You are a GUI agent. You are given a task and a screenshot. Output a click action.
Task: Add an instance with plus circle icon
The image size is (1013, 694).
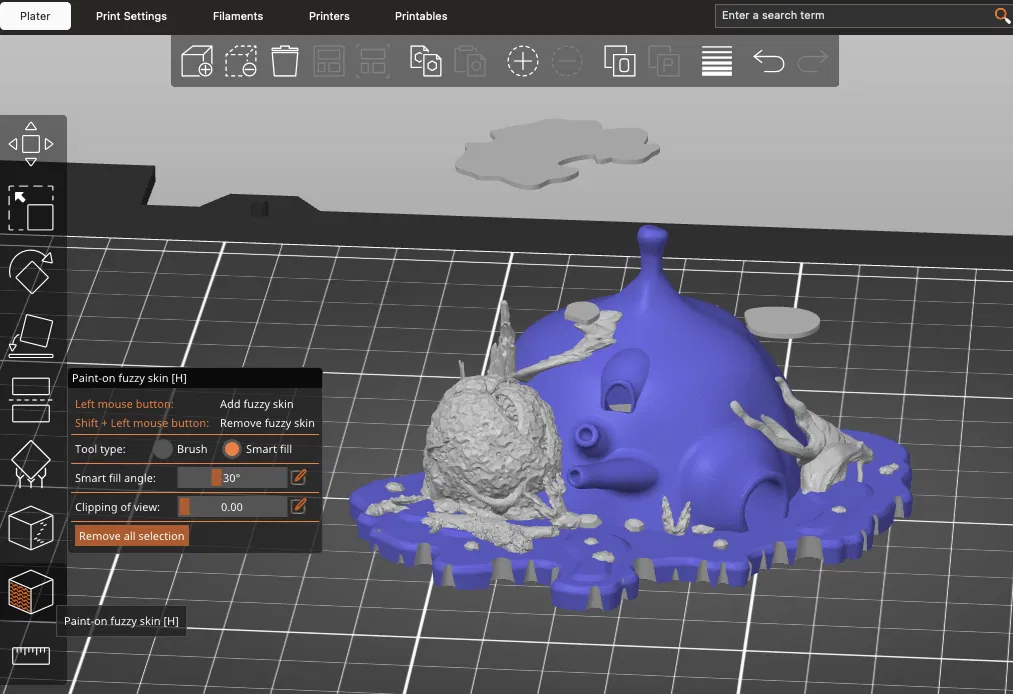(x=523, y=61)
